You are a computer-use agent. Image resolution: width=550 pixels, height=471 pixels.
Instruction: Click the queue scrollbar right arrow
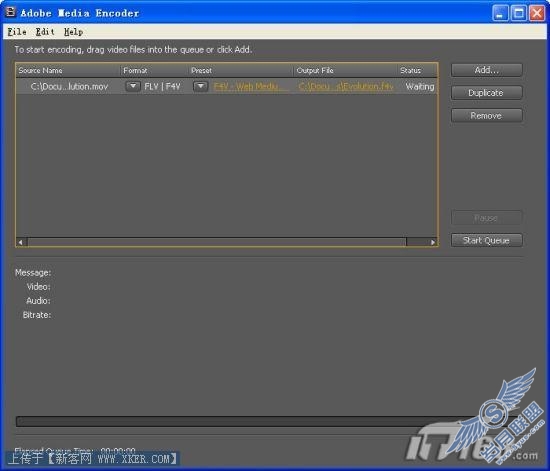point(432,242)
